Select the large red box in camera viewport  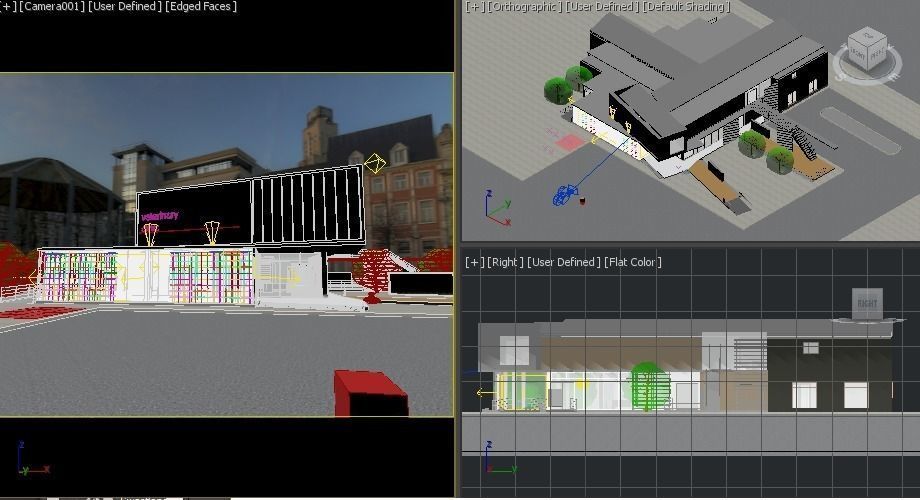[371, 393]
